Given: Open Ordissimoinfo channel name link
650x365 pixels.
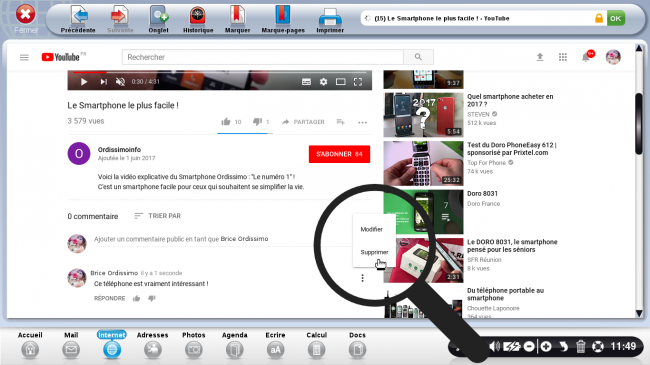Looking at the screenshot, I should point(119,149).
